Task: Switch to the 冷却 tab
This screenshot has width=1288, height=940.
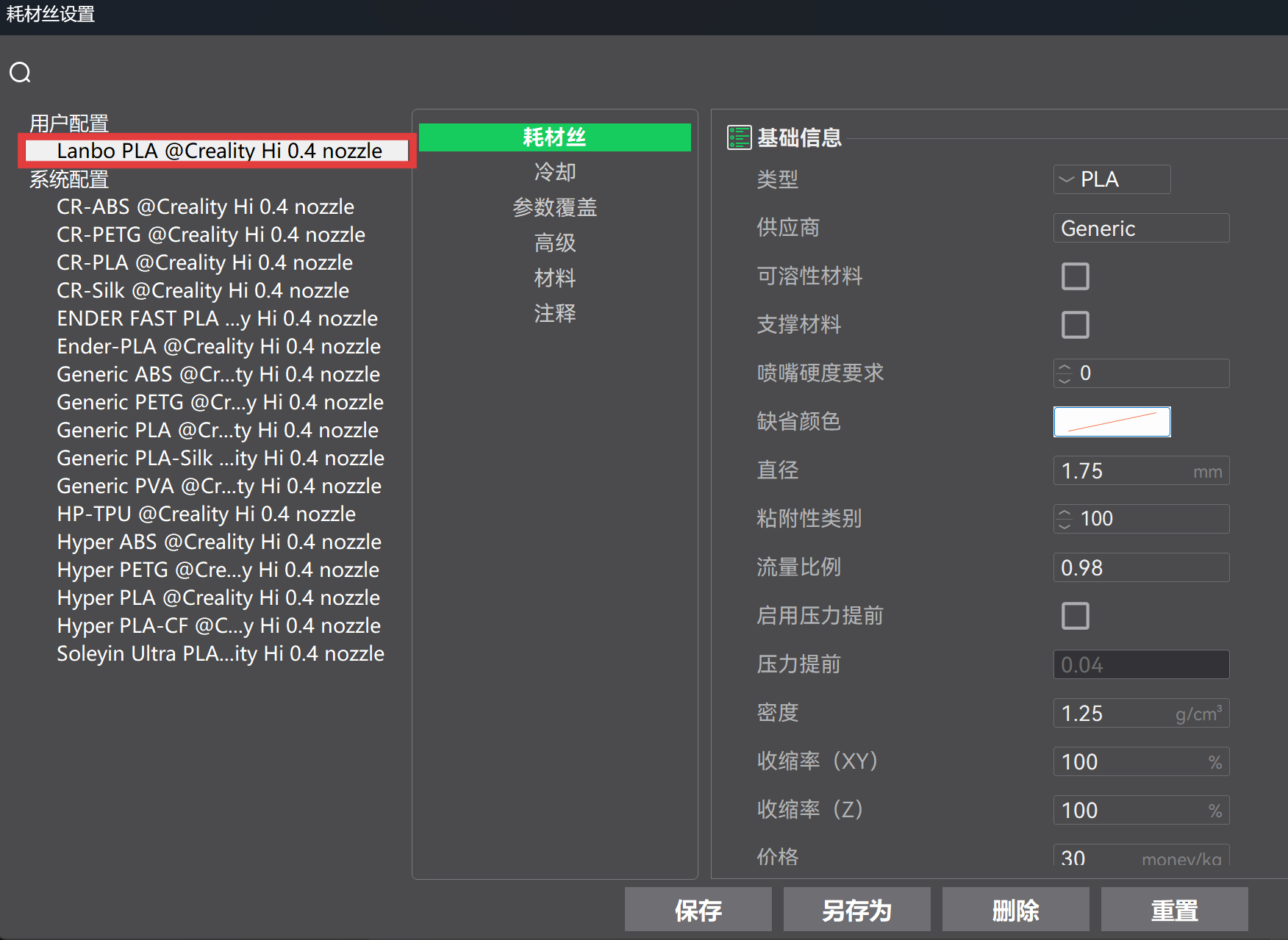Action: (x=555, y=173)
